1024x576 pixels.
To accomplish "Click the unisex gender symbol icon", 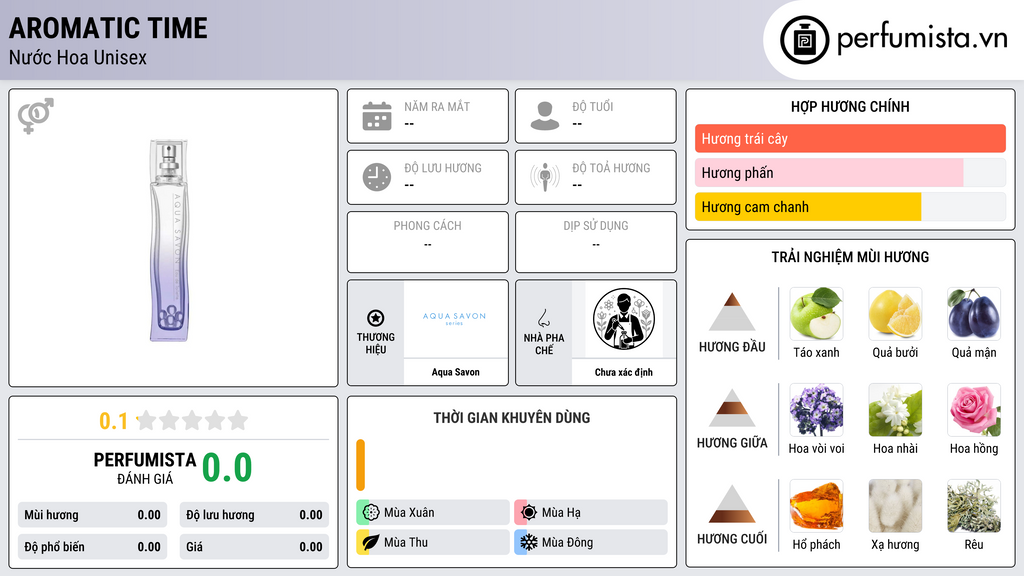I will [x=35, y=116].
